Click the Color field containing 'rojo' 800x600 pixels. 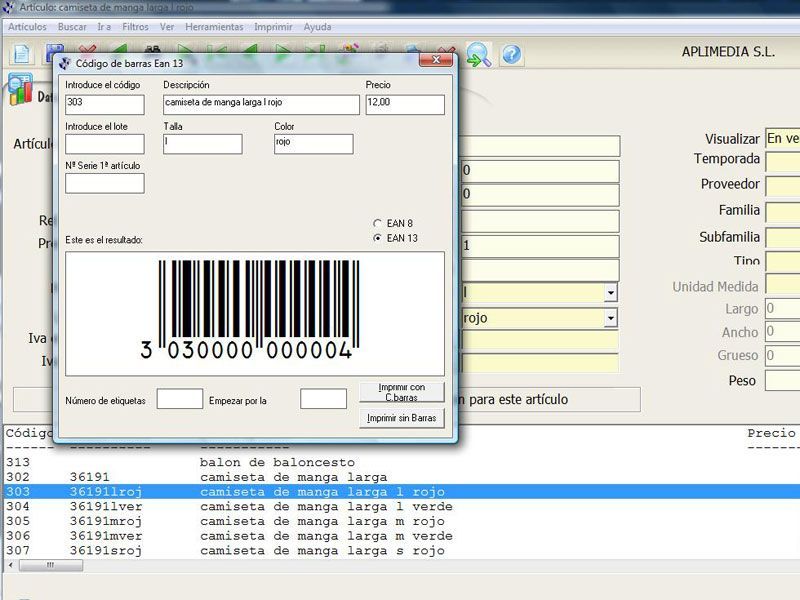point(314,144)
